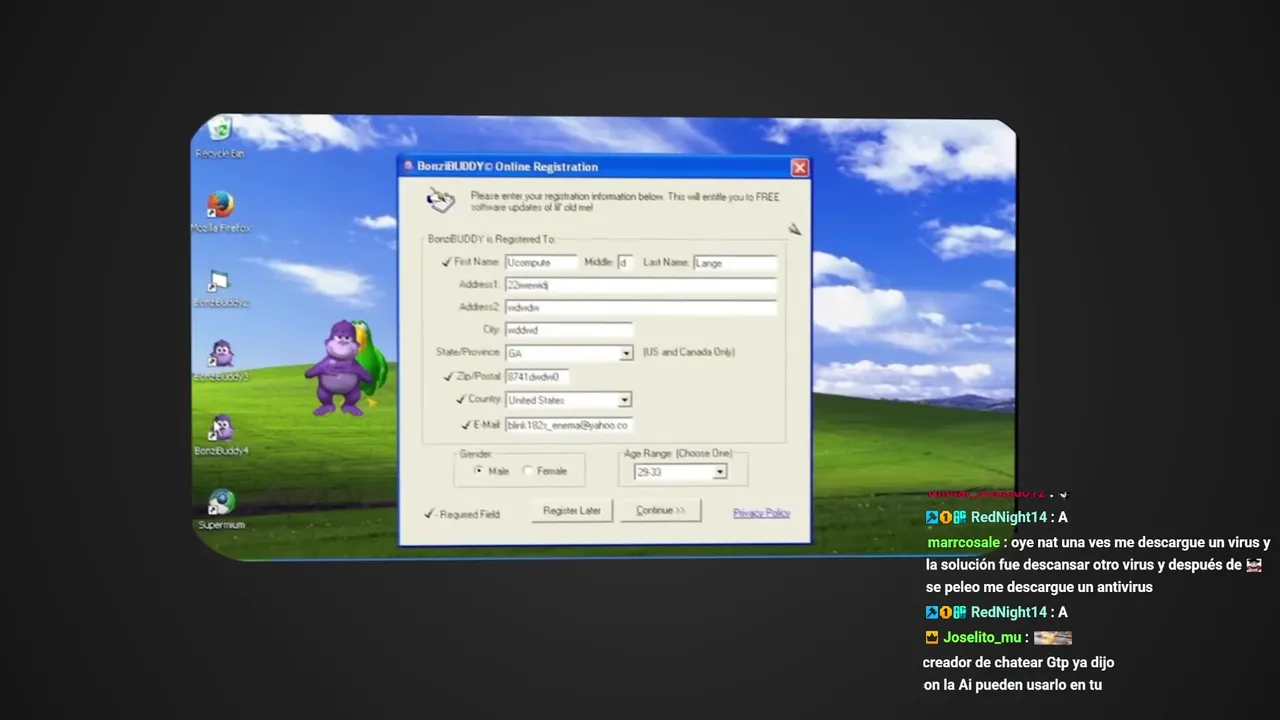Click the chat username marrcosale
1280x720 pixels.
pos(963,542)
